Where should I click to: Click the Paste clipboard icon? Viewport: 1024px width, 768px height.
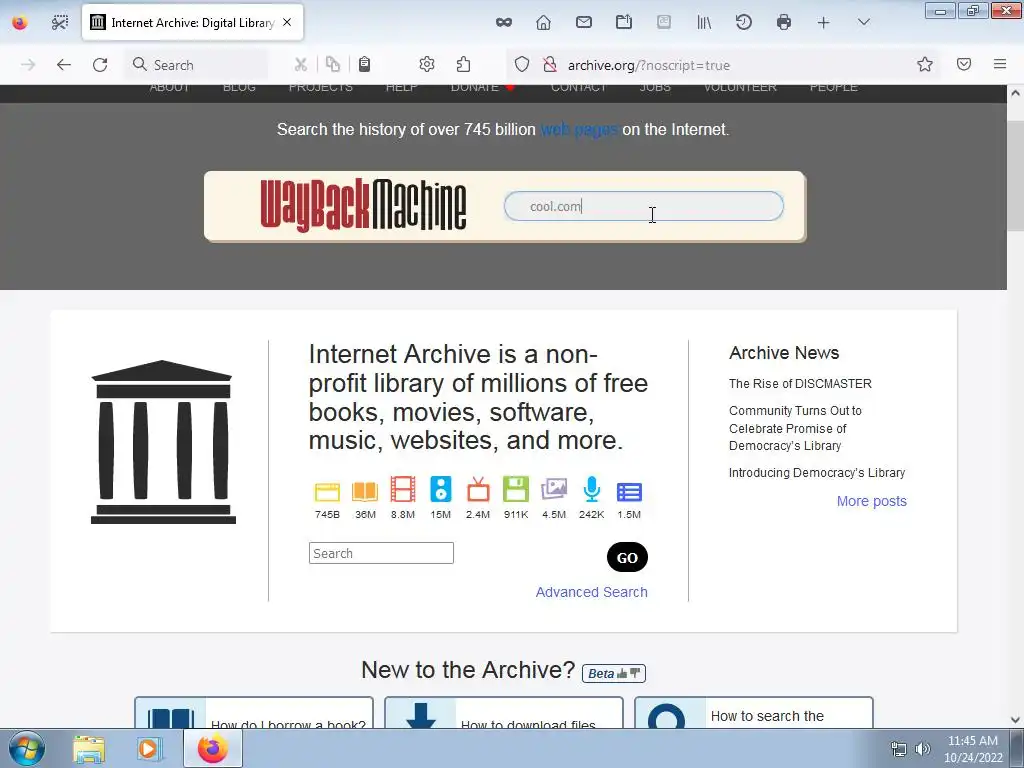(x=364, y=64)
